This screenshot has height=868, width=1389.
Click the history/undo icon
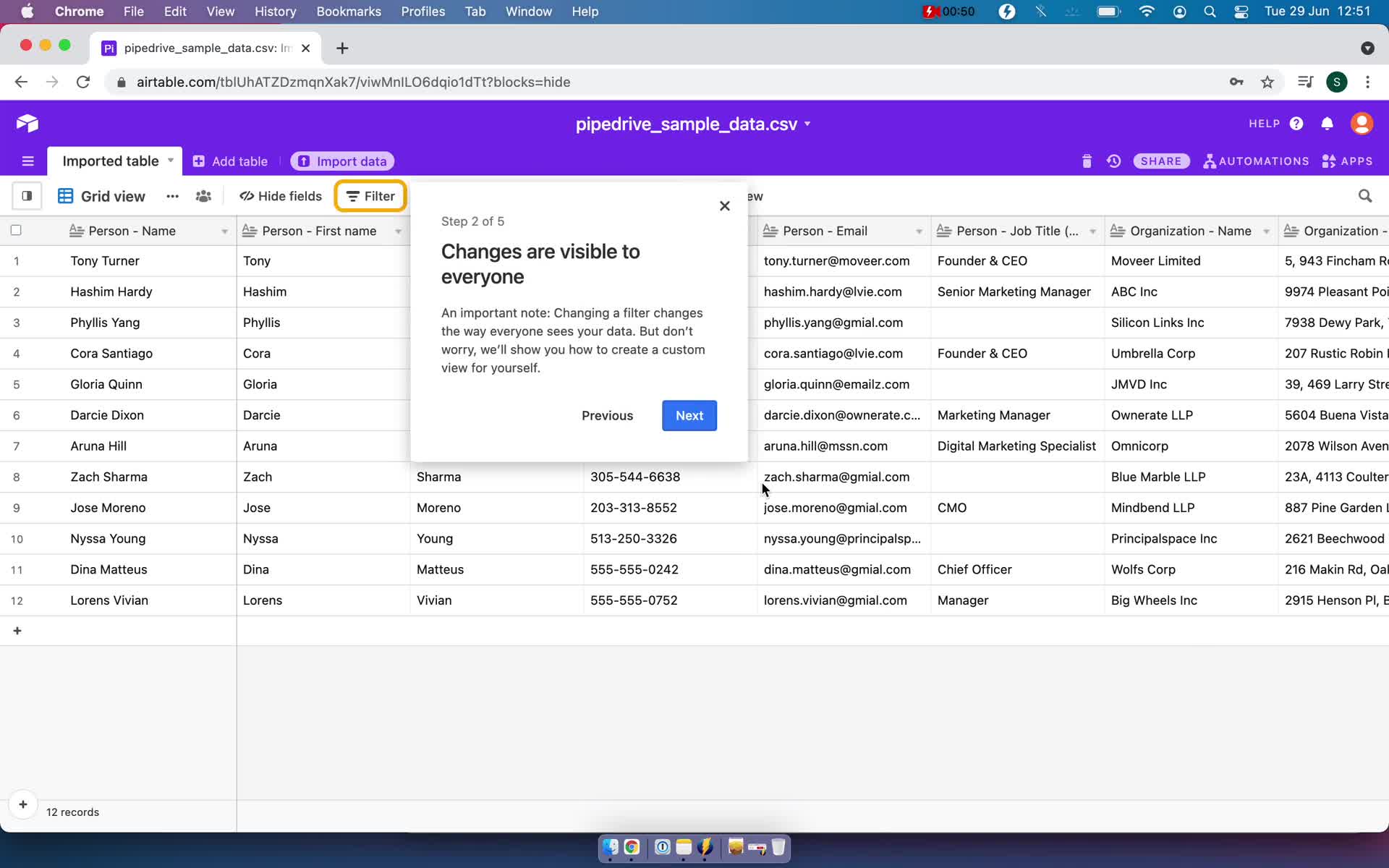1113,161
